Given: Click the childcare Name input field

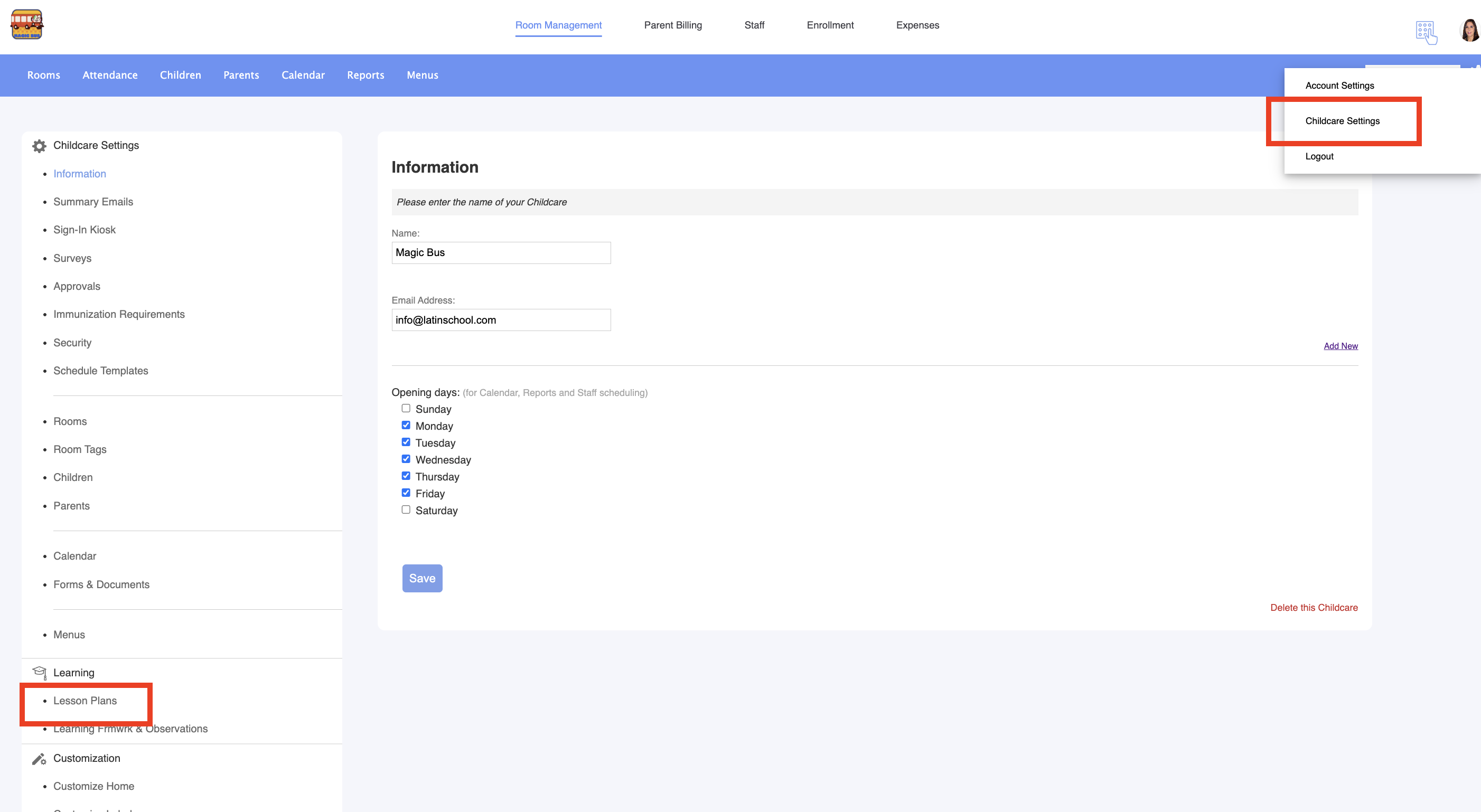Looking at the screenshot, I should (501, 253).
